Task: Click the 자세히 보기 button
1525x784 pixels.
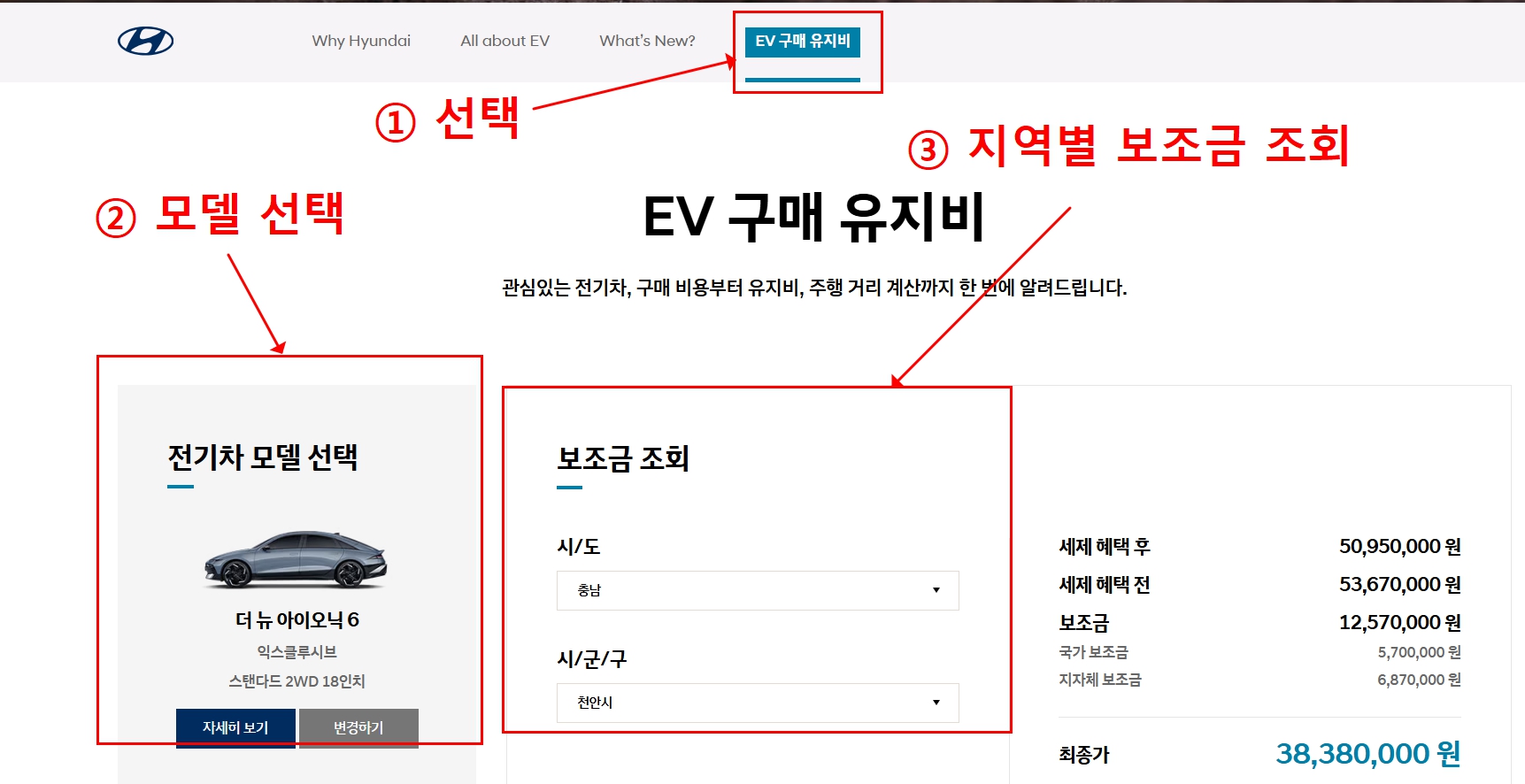Action: 235,727
